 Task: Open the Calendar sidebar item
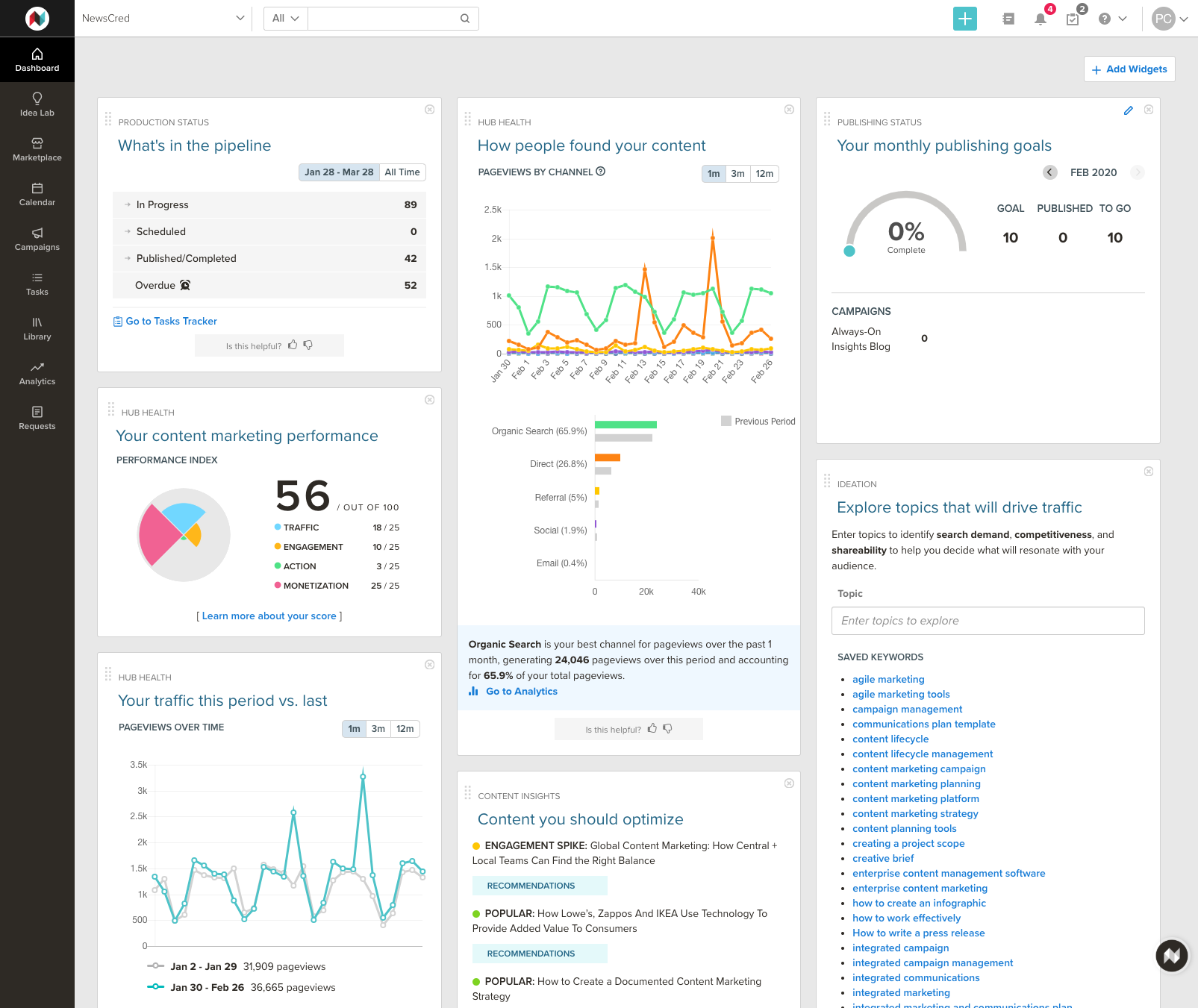pos(37,194)
